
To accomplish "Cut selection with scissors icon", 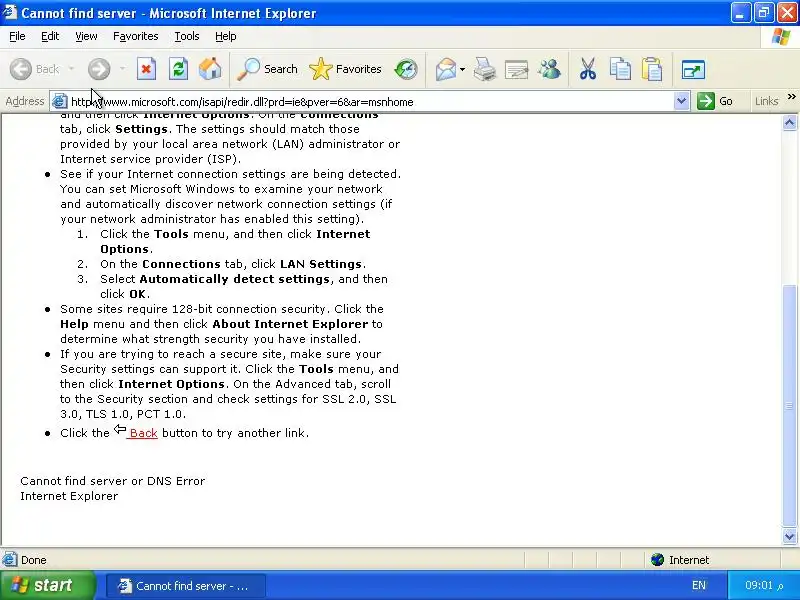I will pos(588,69).
